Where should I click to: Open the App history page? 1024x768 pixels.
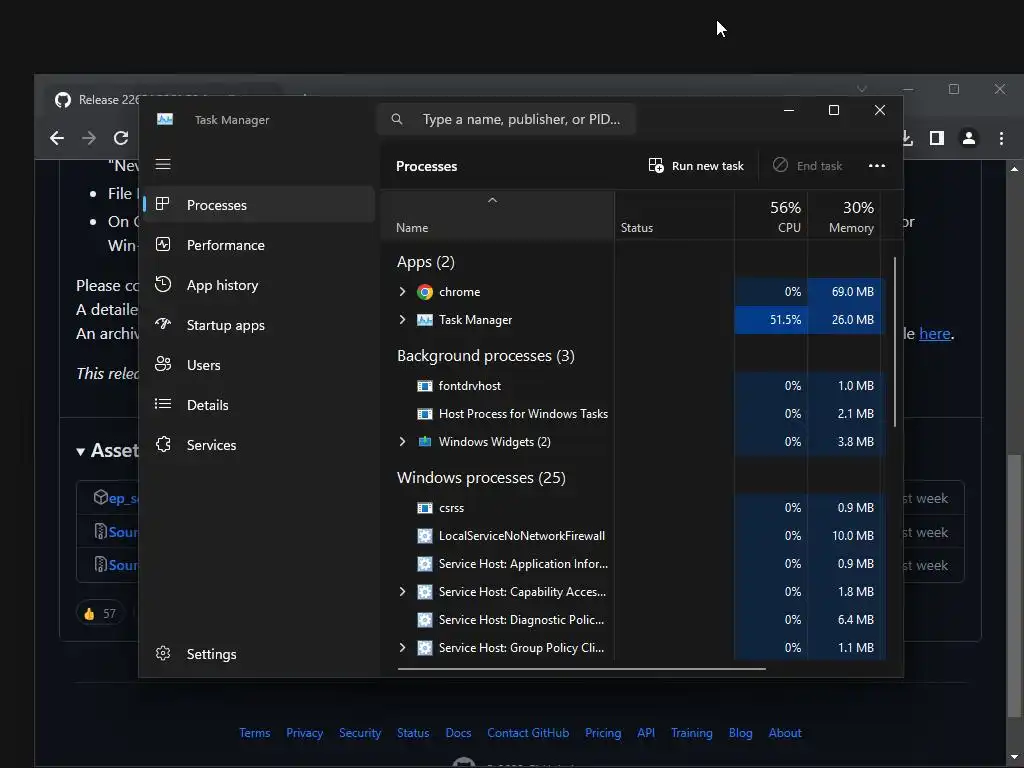[259, 285]
